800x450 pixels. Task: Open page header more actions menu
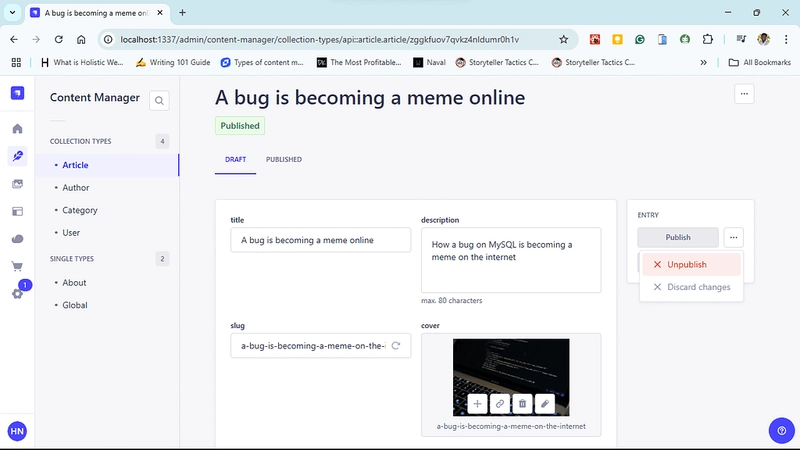pyautogui.click(x=744, y=94)
